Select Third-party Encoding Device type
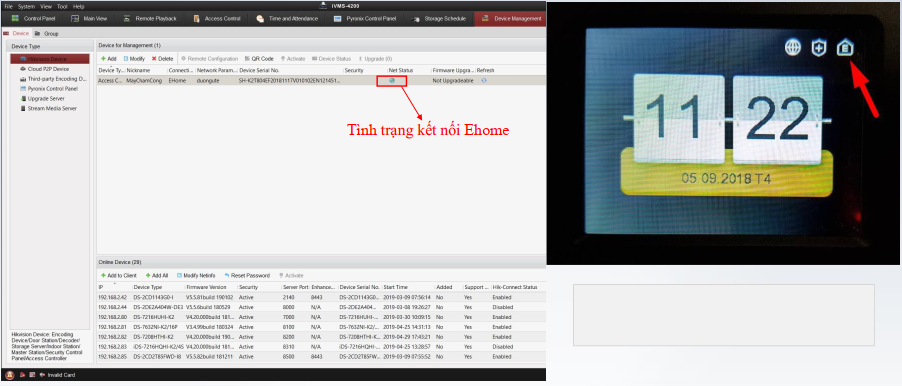Screen dimensions: 902x386 [53, 79]
